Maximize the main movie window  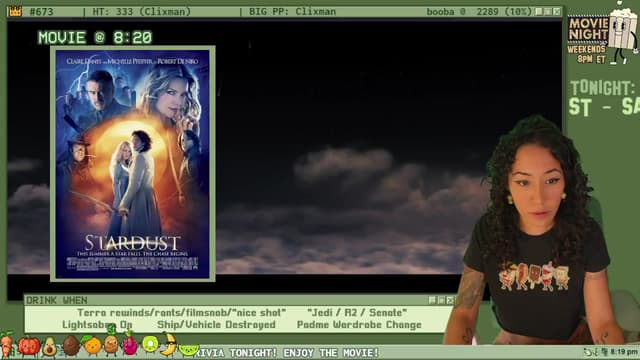tap(548, 11)
